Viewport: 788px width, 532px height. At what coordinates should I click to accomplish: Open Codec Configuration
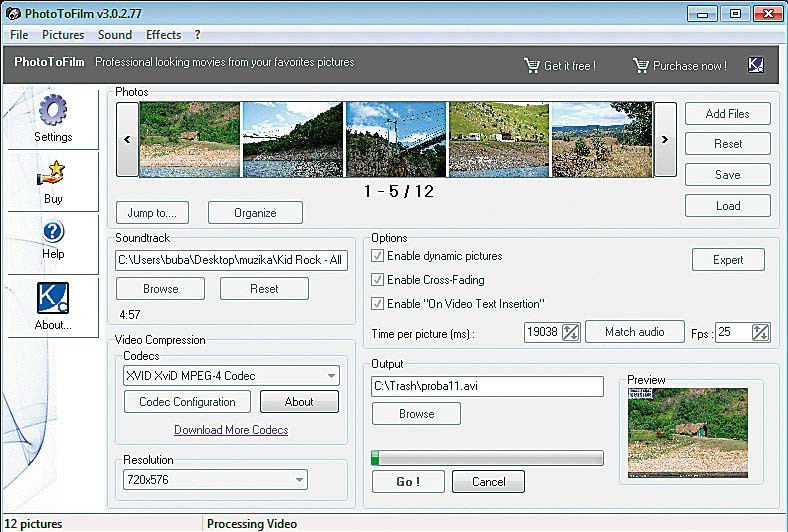[187, 402]
